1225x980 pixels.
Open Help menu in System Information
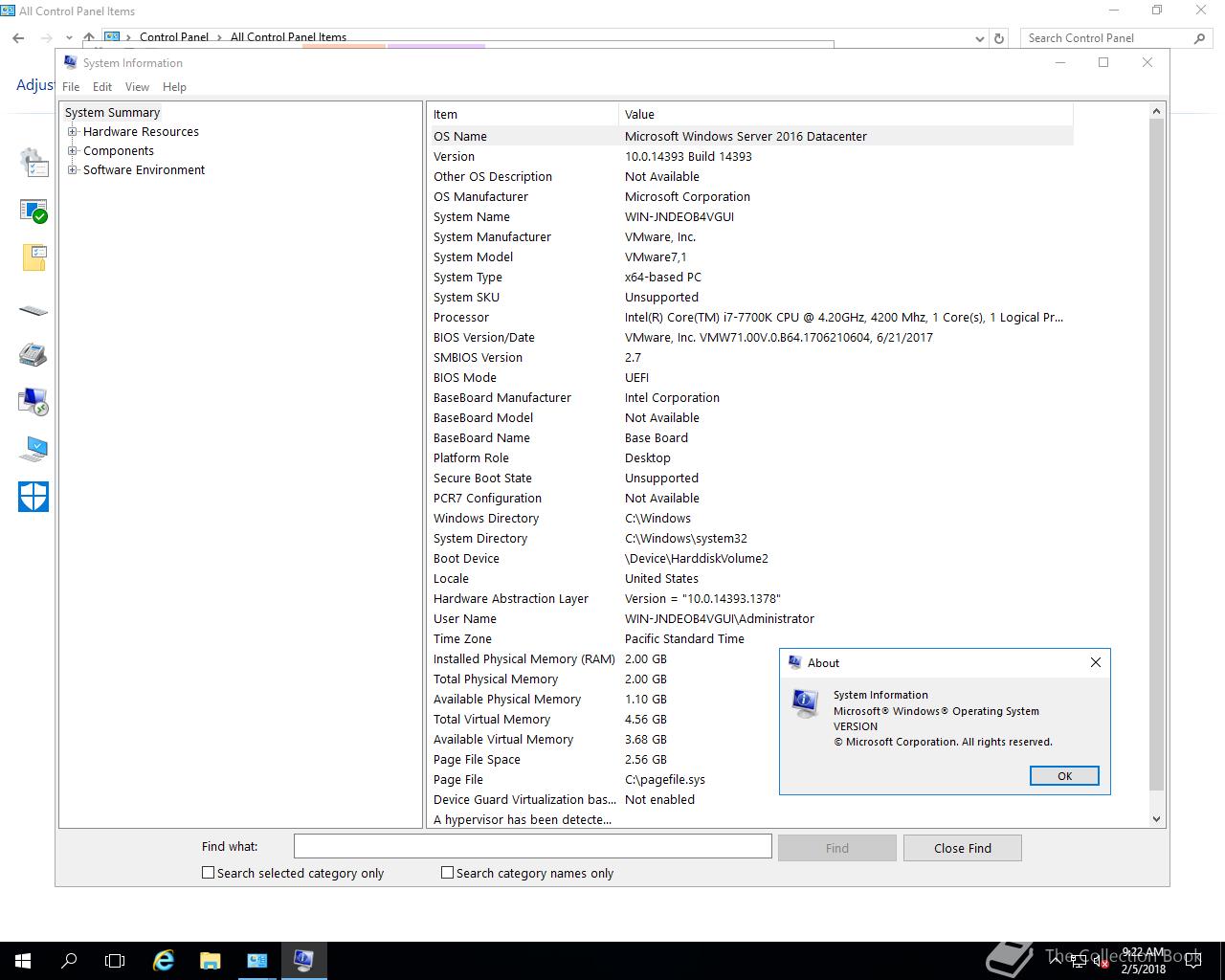[x=174, y=87]
